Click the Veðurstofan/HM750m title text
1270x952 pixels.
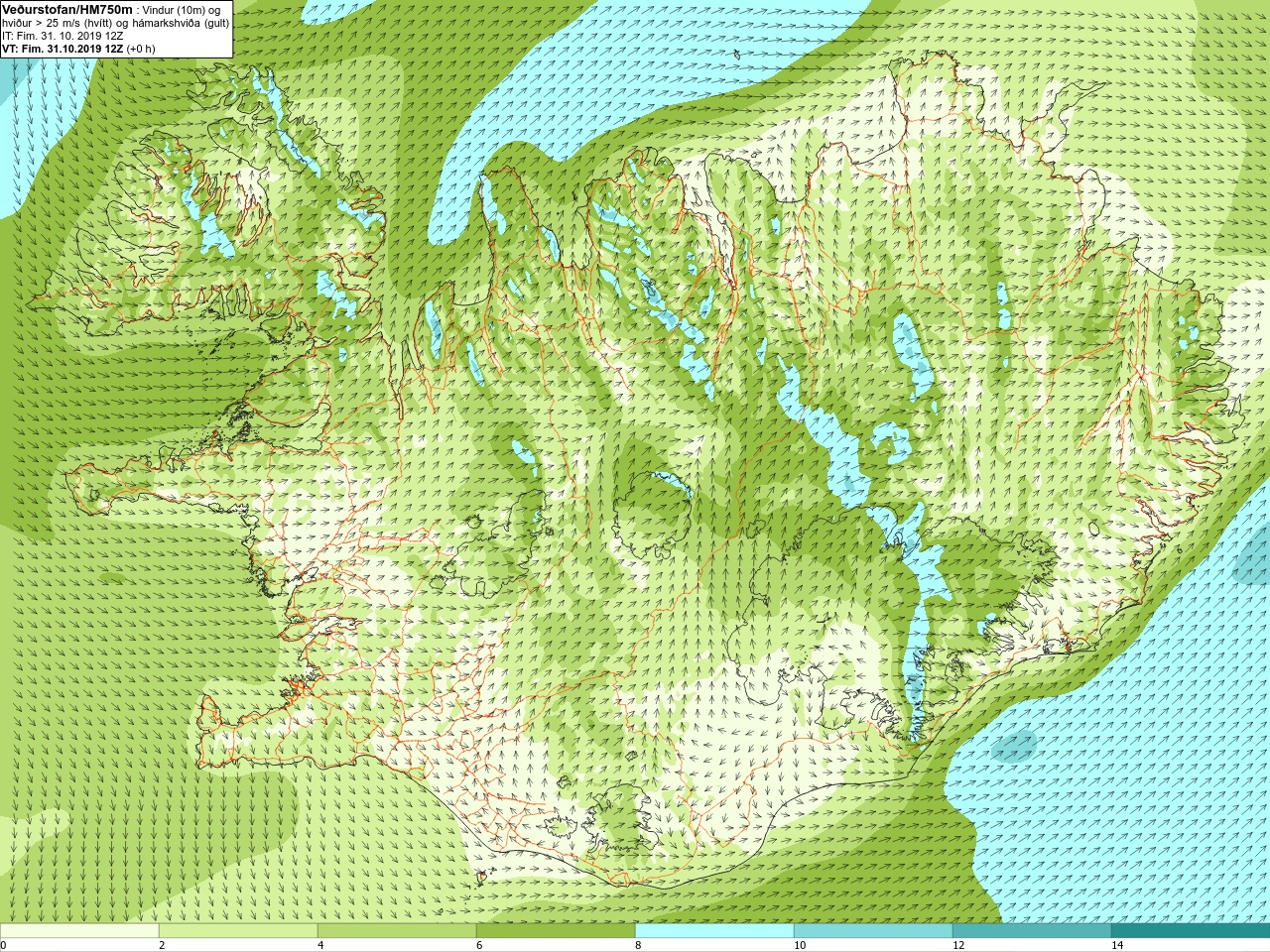[67, 9]
